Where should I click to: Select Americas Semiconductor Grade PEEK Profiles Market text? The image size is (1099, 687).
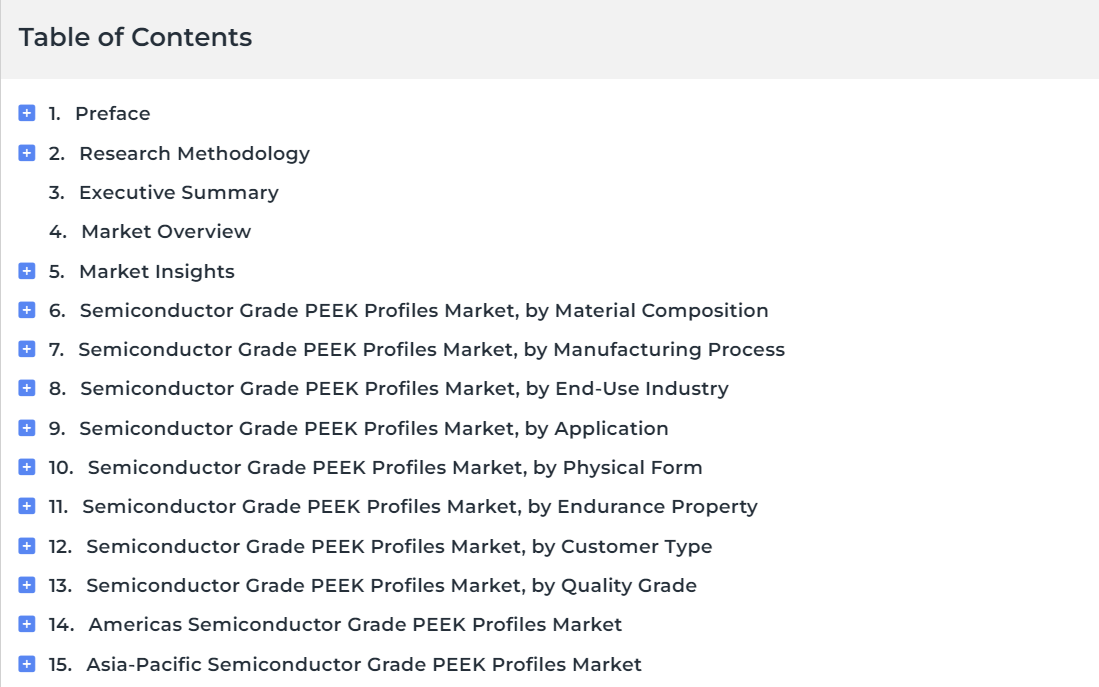pos(355,625)
